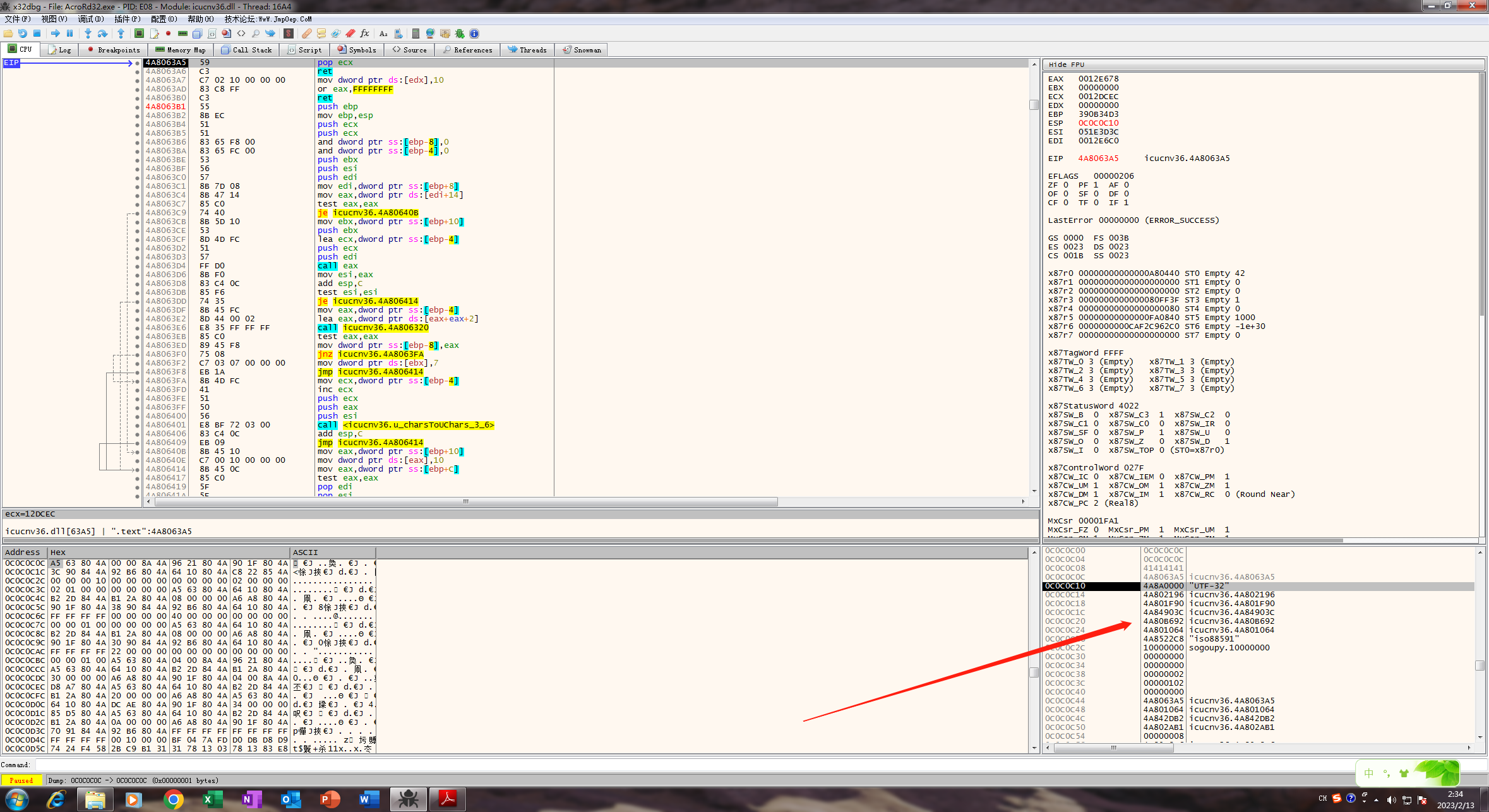Click the CPU chip icon in the toolbar

click(140, 33)
